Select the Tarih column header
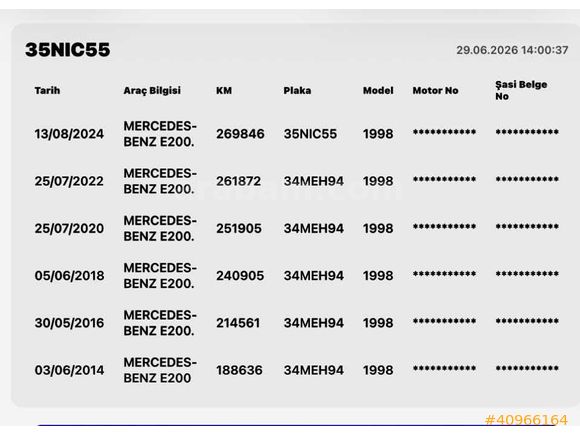This screenshot has width=580, height=435. coord(47,91)
